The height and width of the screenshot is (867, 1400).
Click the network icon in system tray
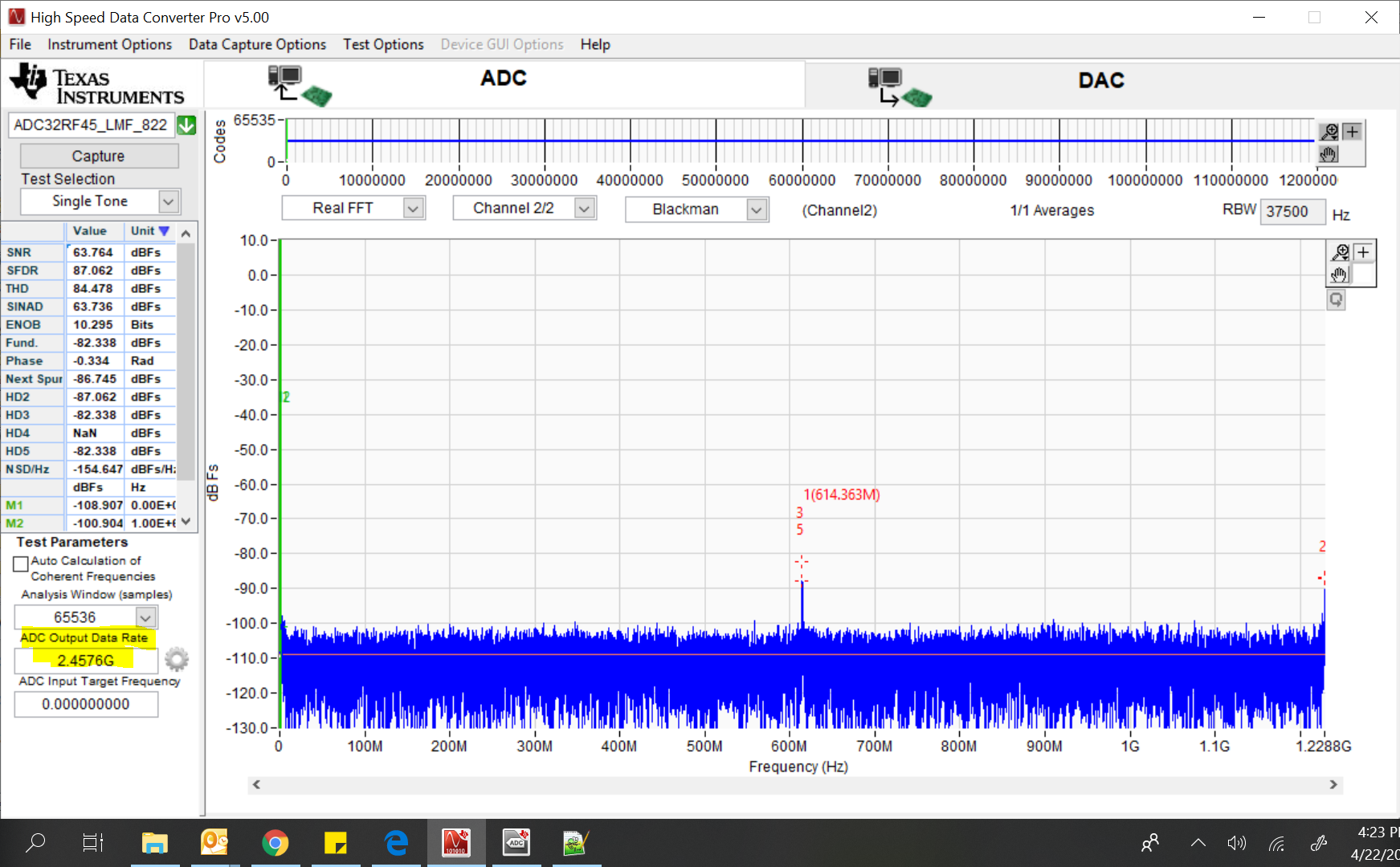pos(1276,843)
